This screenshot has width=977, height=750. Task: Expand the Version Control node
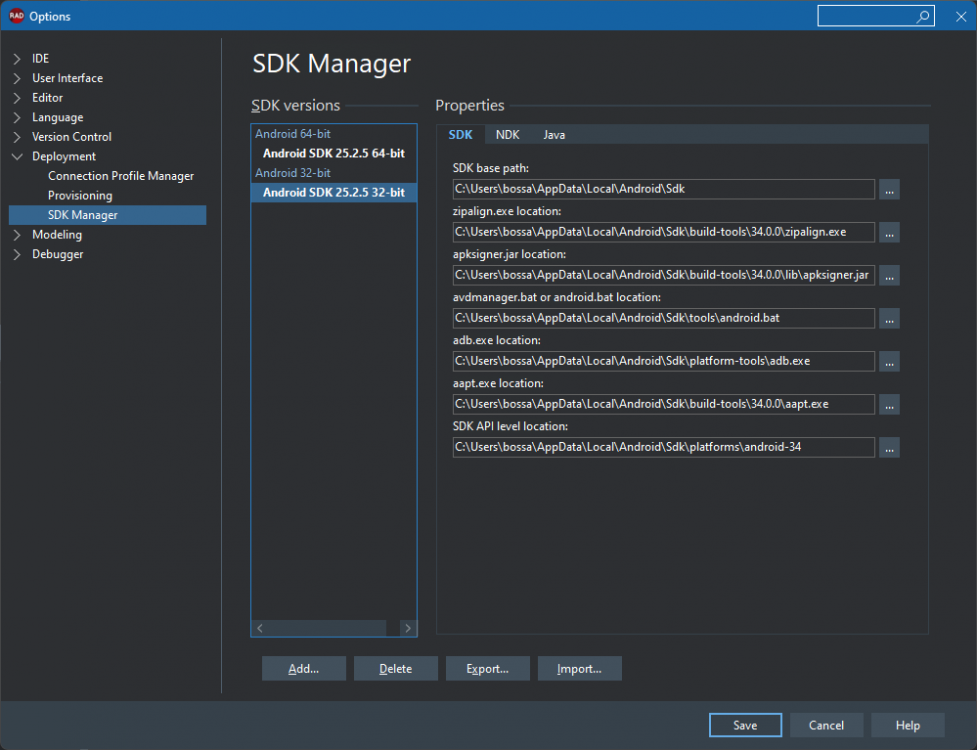tap(17, 137)
